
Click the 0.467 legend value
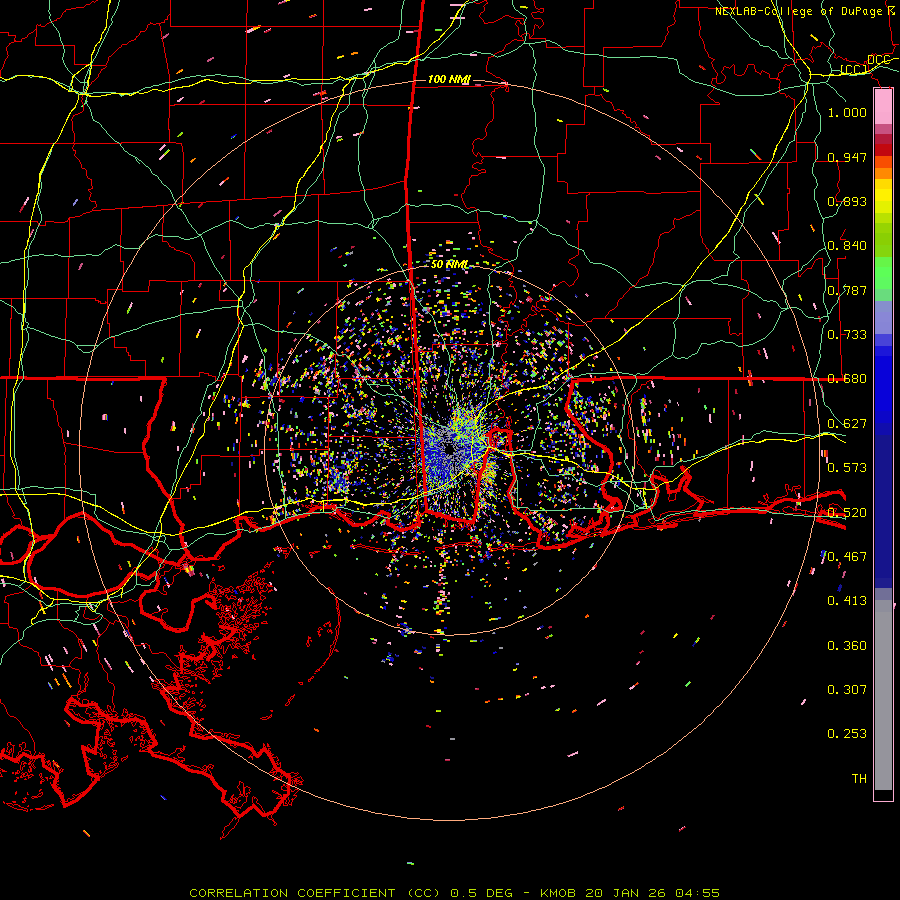click(x=847, y=557)
